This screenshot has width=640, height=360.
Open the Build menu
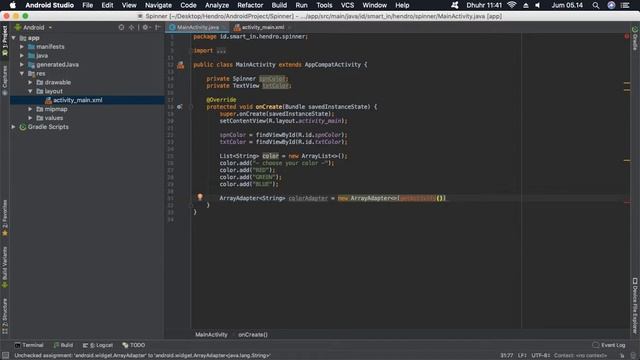279,5
